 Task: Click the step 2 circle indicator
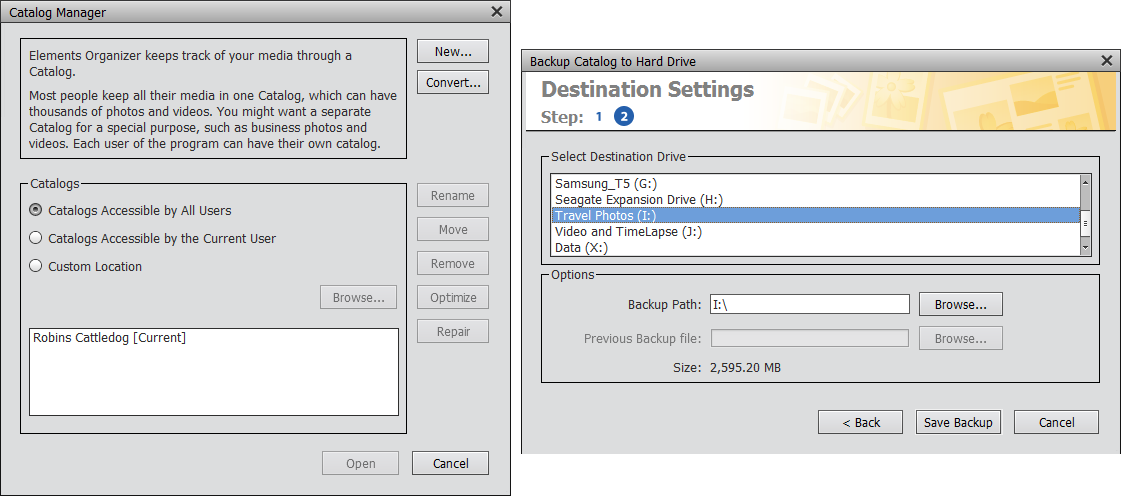624,117
